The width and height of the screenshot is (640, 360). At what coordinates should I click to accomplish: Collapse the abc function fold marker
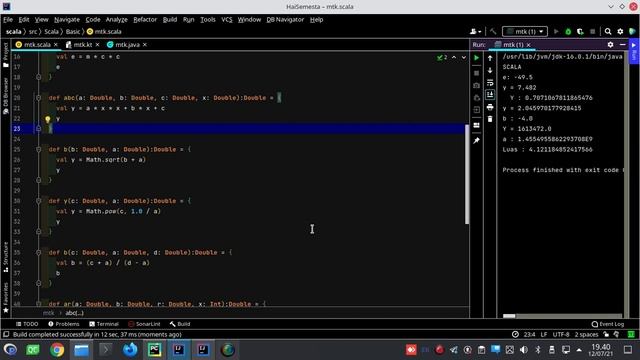[38, 98]
